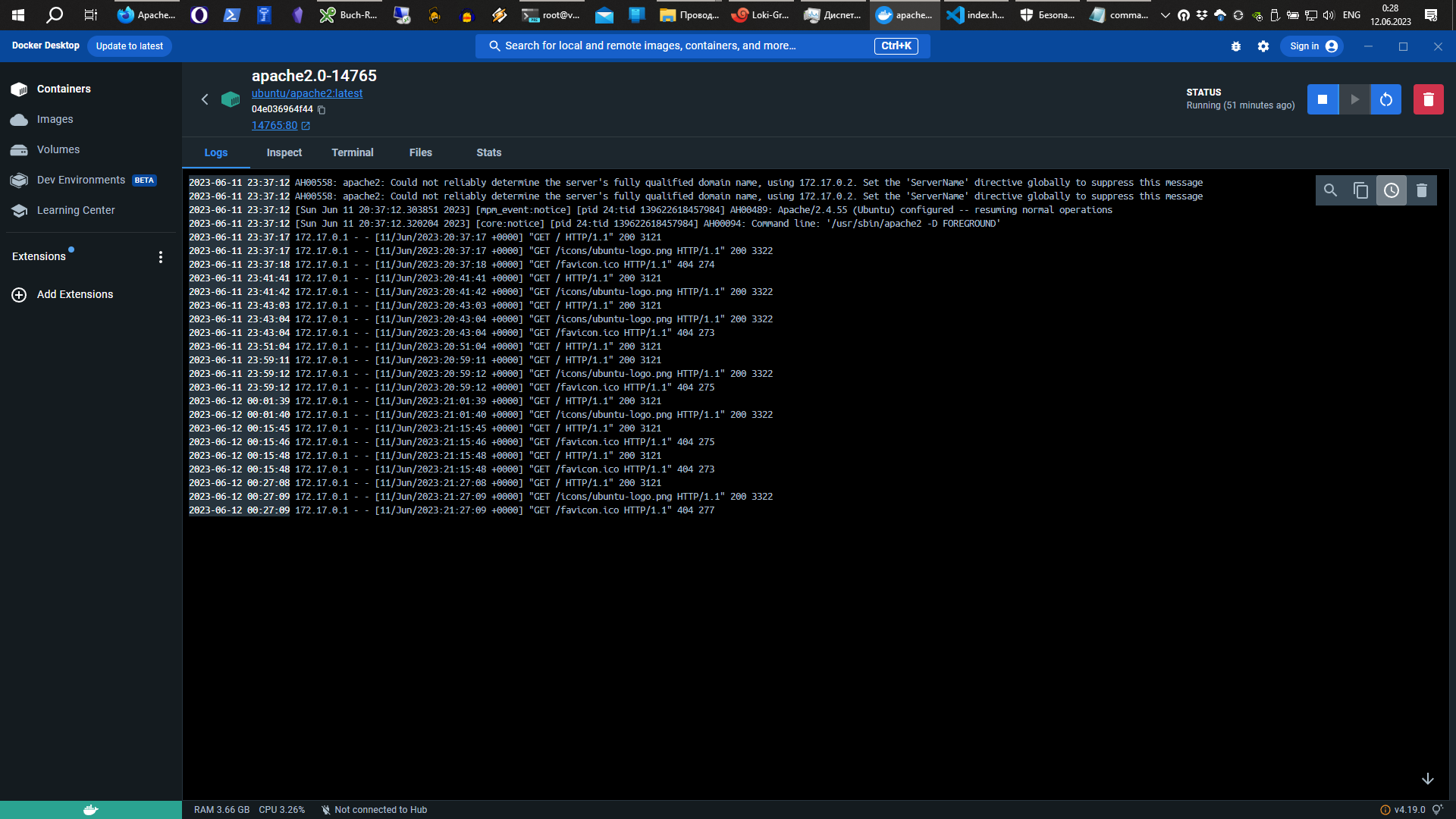This screenshot has width=1456, height=819.
Task: Switch to the Stats tab
Action: point(489,152)
